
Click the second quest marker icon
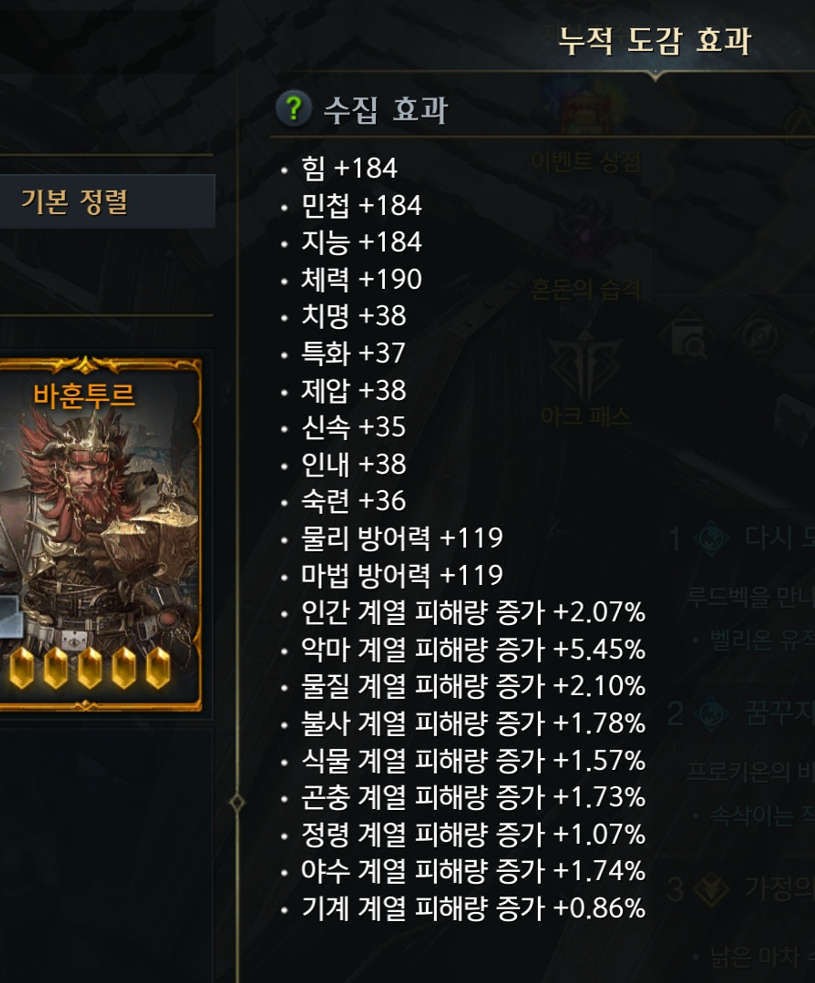click(x=712, y=713)
